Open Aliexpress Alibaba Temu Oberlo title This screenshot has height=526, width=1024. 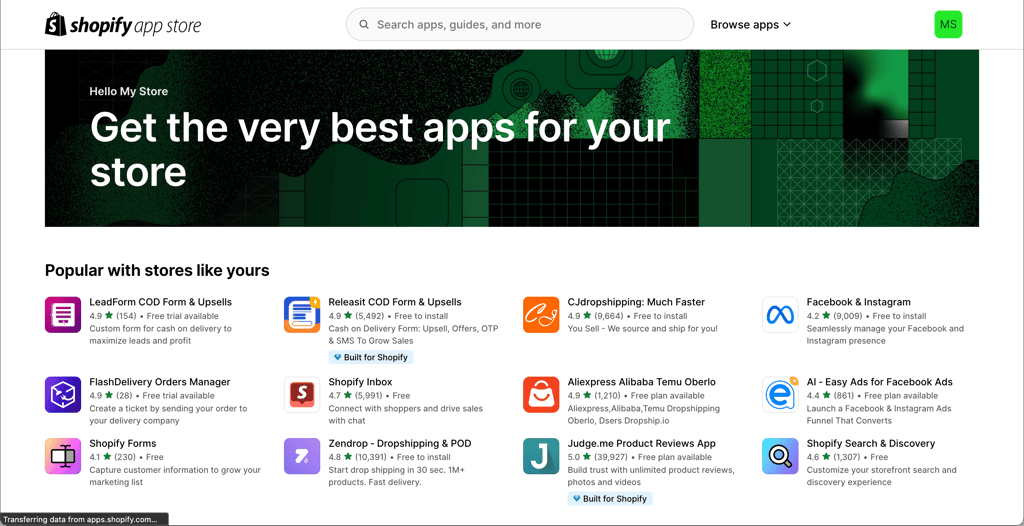[641, 382]
